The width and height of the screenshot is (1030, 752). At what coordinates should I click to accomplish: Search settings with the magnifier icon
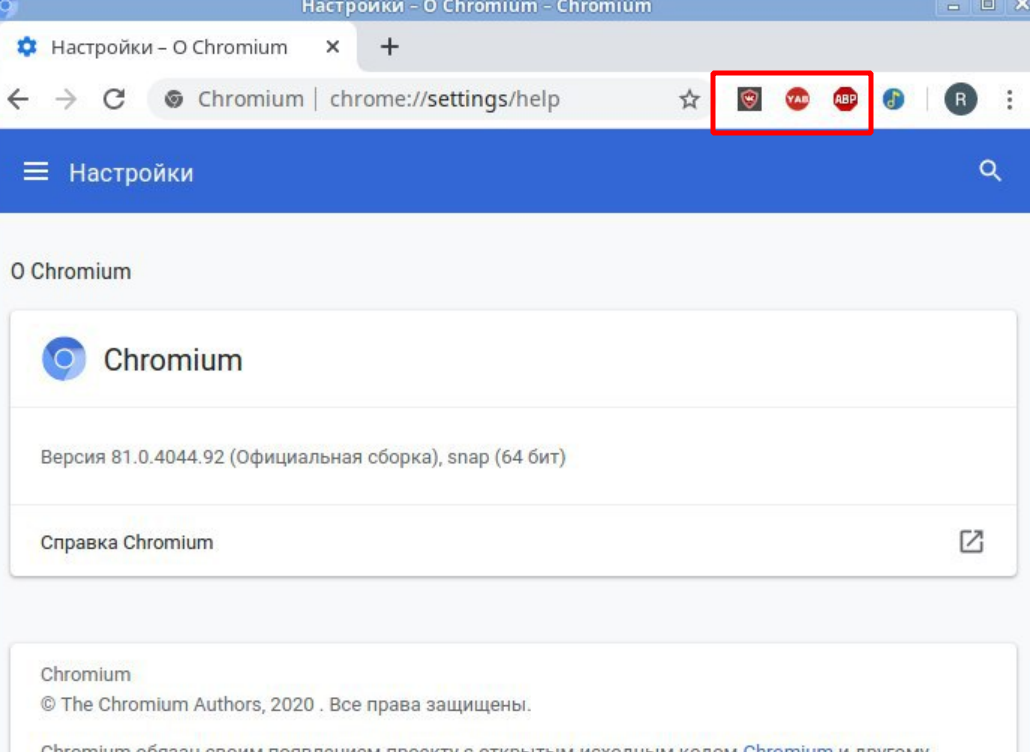[x=990, y=171]
